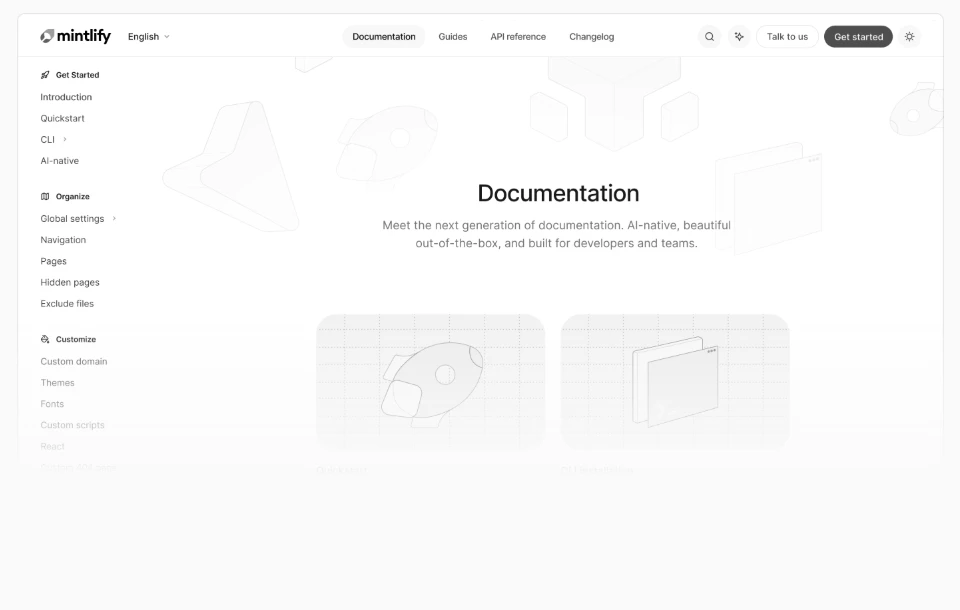Open the Navigation sidebar link
960x610 pixels.
pyautogui.click(x=63, y=240)
